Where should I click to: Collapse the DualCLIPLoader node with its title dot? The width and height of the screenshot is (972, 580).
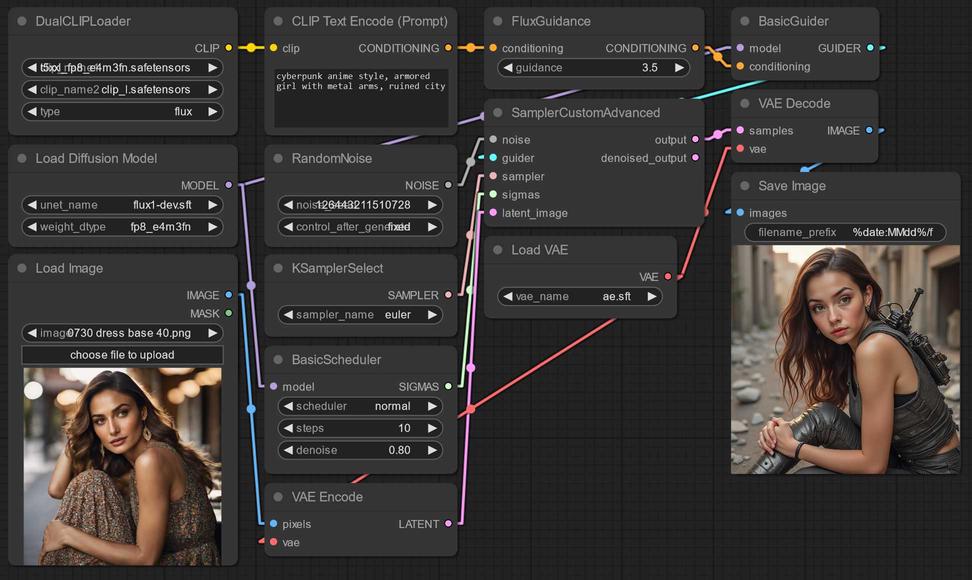22,21
